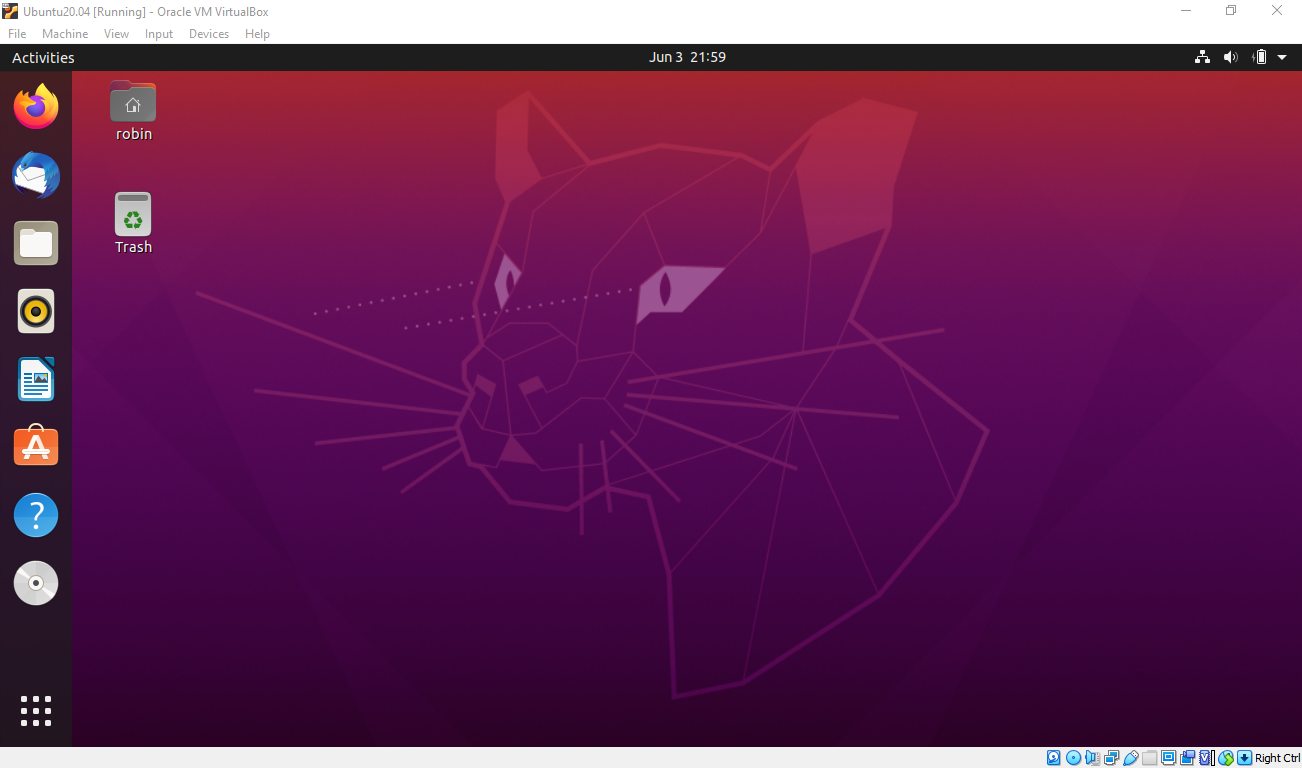Open the Files manager dock icon

coord(36,243)
